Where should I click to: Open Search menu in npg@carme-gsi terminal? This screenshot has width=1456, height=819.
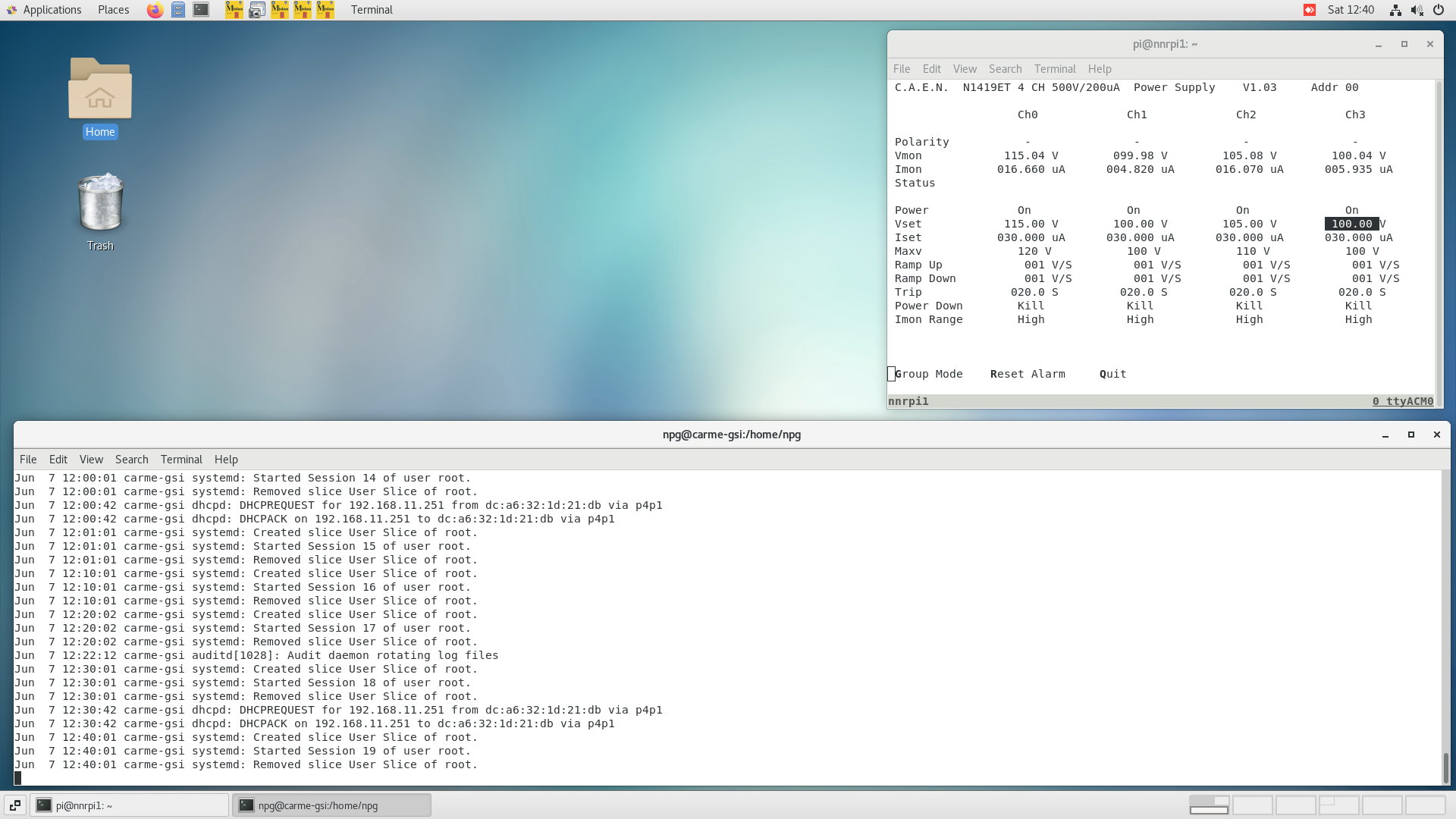coord(131,460)
